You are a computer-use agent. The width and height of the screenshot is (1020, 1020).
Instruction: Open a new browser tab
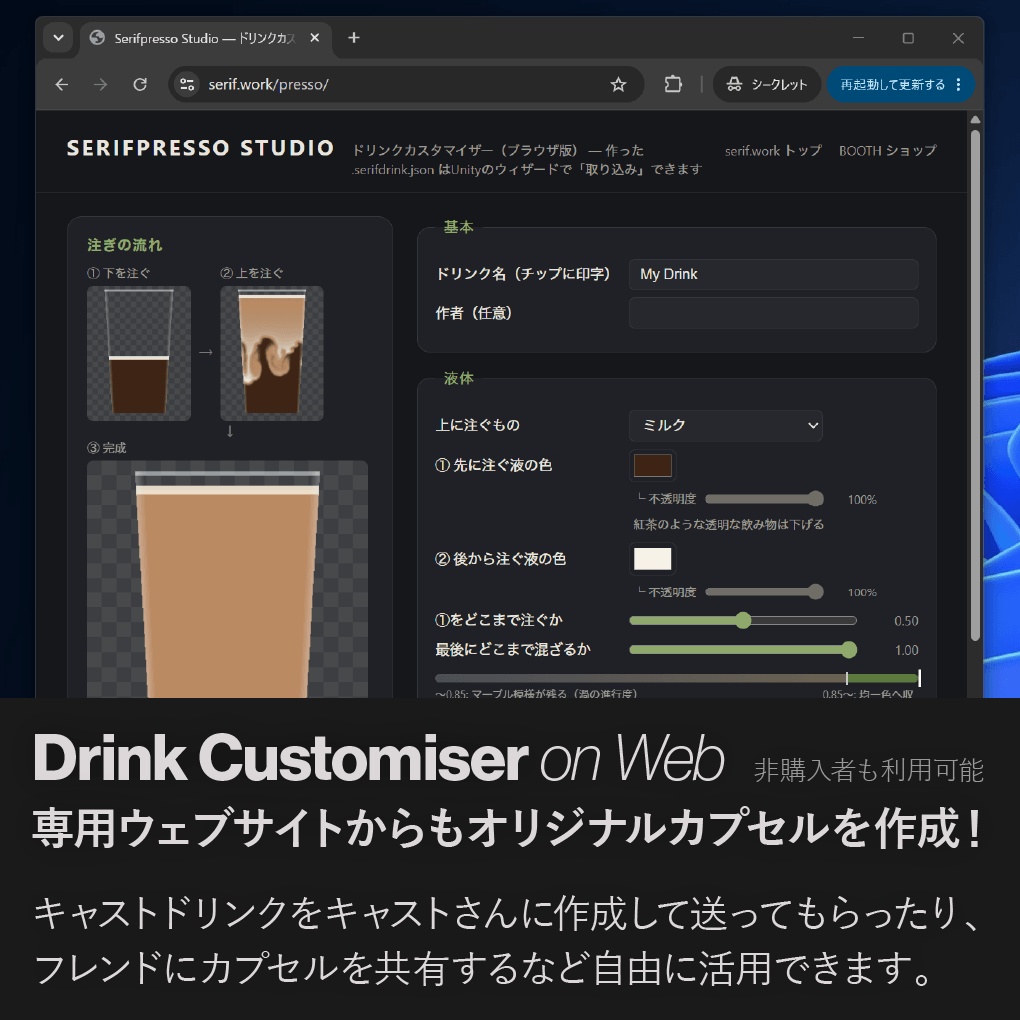click(x=354, y=38)
